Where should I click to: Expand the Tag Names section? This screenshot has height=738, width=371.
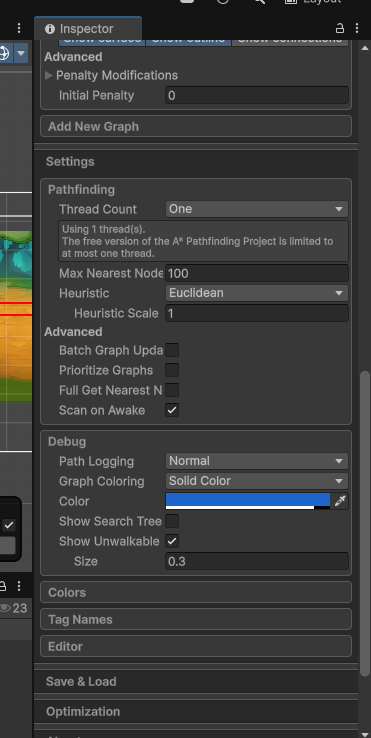pos(196,619)
